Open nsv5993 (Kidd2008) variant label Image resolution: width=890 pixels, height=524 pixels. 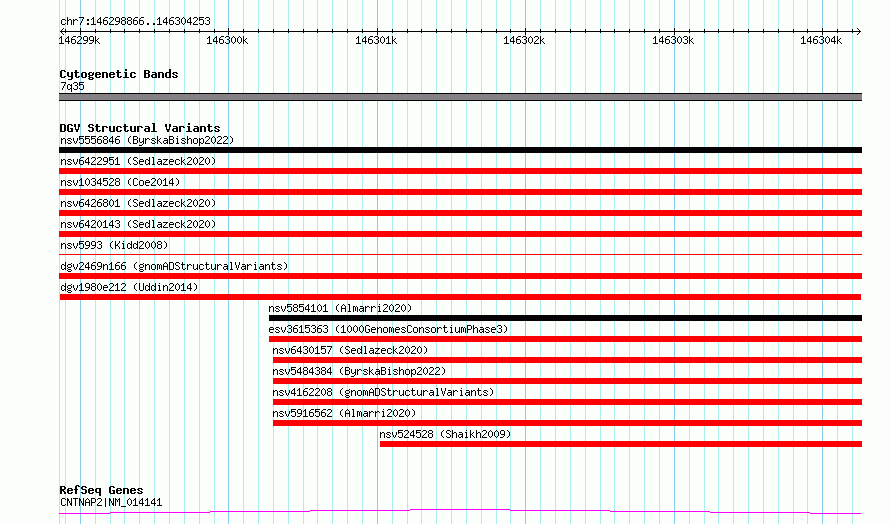(114, 245)
